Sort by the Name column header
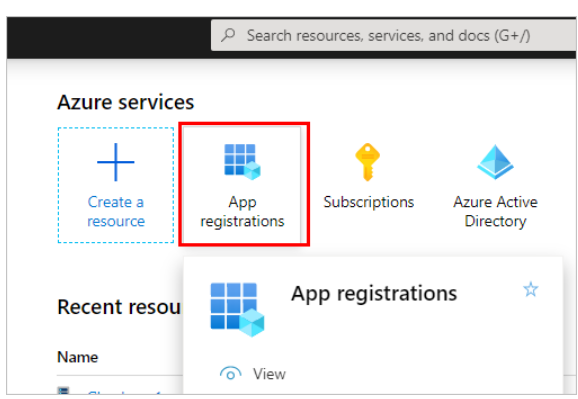 tap(78, 357)
